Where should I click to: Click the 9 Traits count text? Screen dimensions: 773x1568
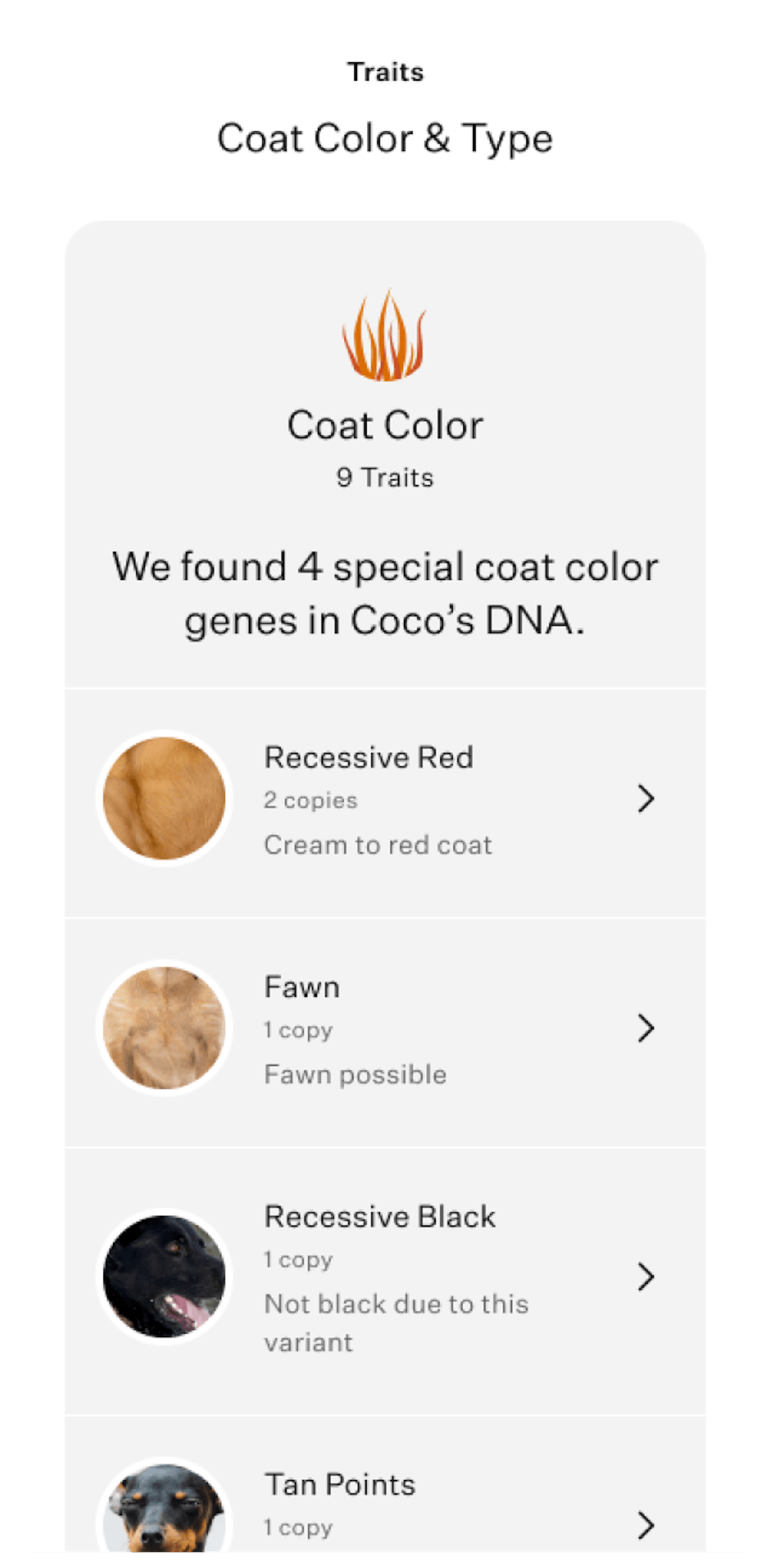(x=386, y=477)
